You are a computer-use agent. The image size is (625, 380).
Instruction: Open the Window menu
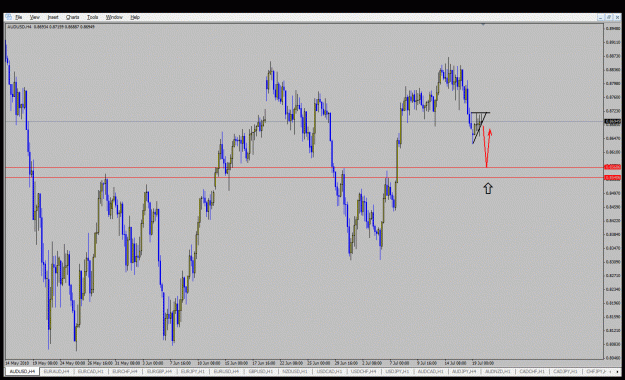coord(114,17)
